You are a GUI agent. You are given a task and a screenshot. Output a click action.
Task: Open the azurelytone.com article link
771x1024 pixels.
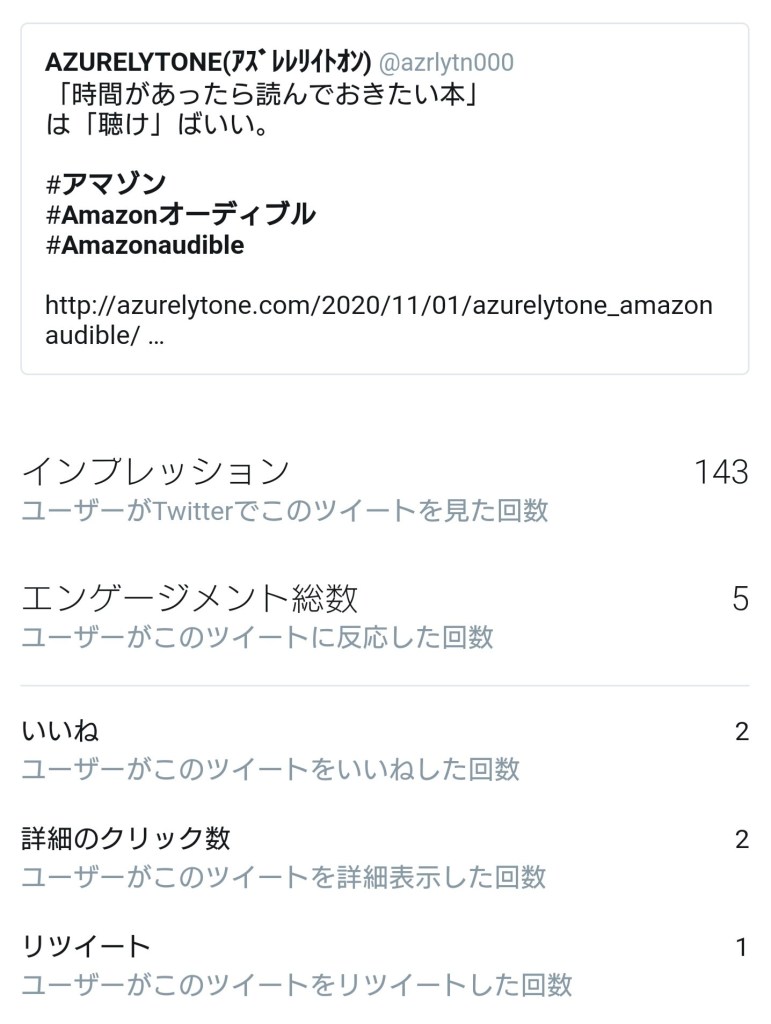tap(378, 306)
